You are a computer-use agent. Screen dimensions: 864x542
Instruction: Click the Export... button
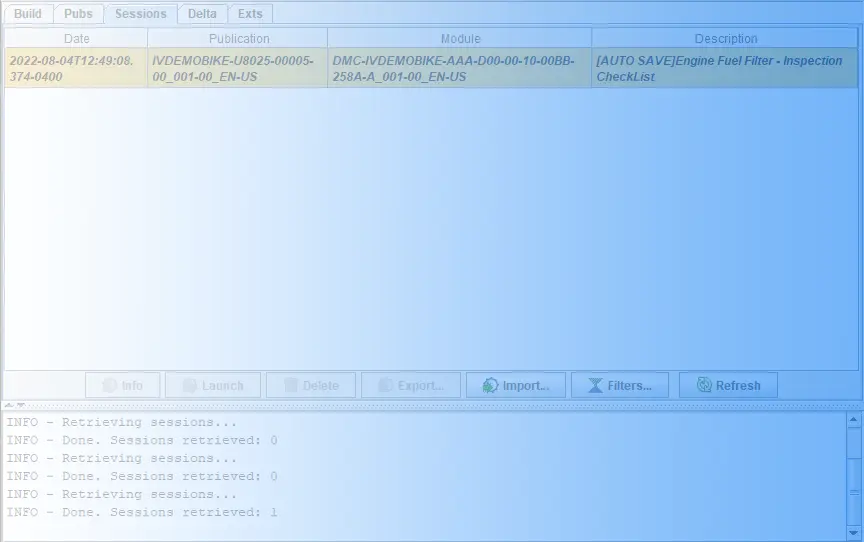(x=411, y=385)
